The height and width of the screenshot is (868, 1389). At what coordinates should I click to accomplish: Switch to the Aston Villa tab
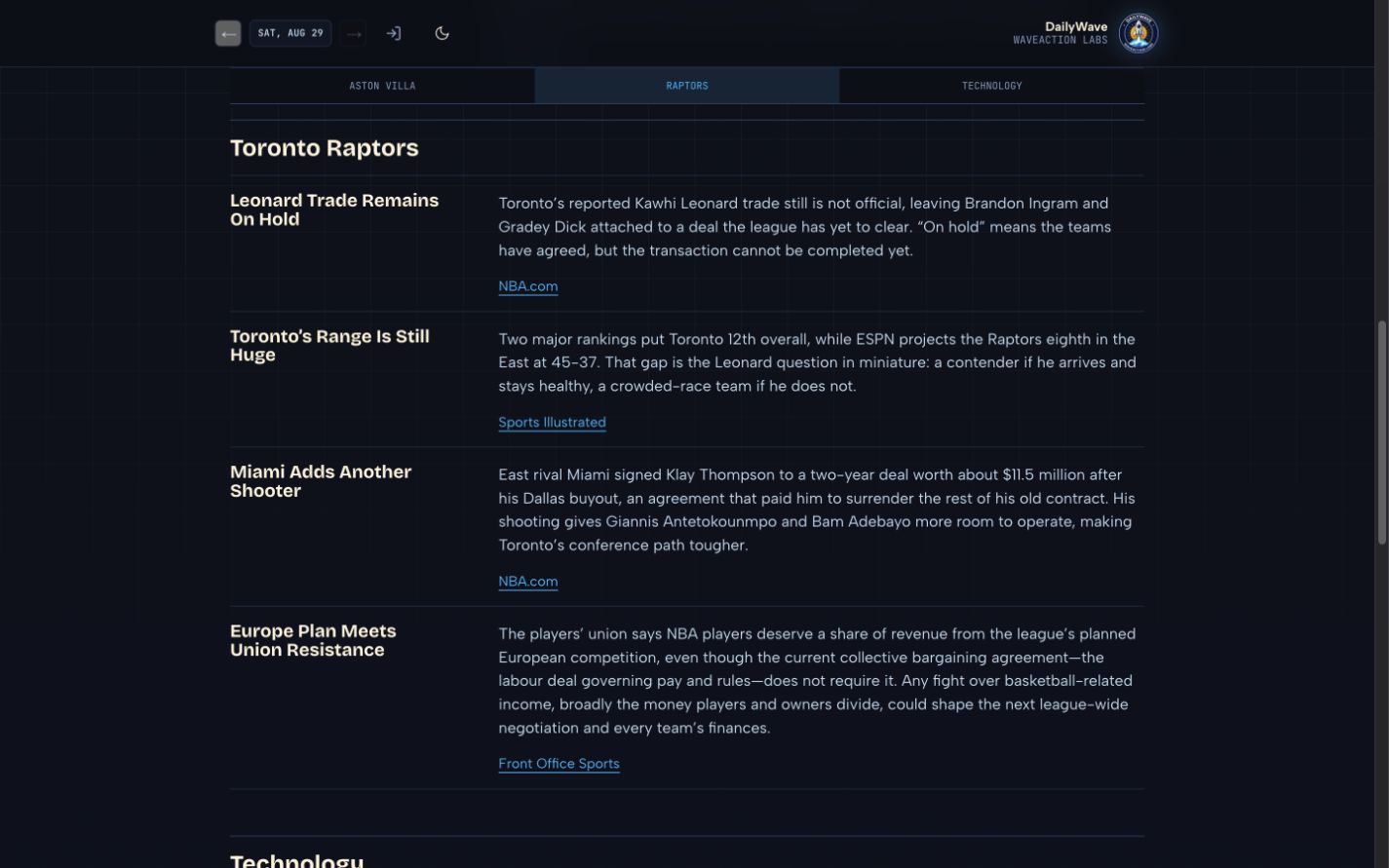point(382,86)
